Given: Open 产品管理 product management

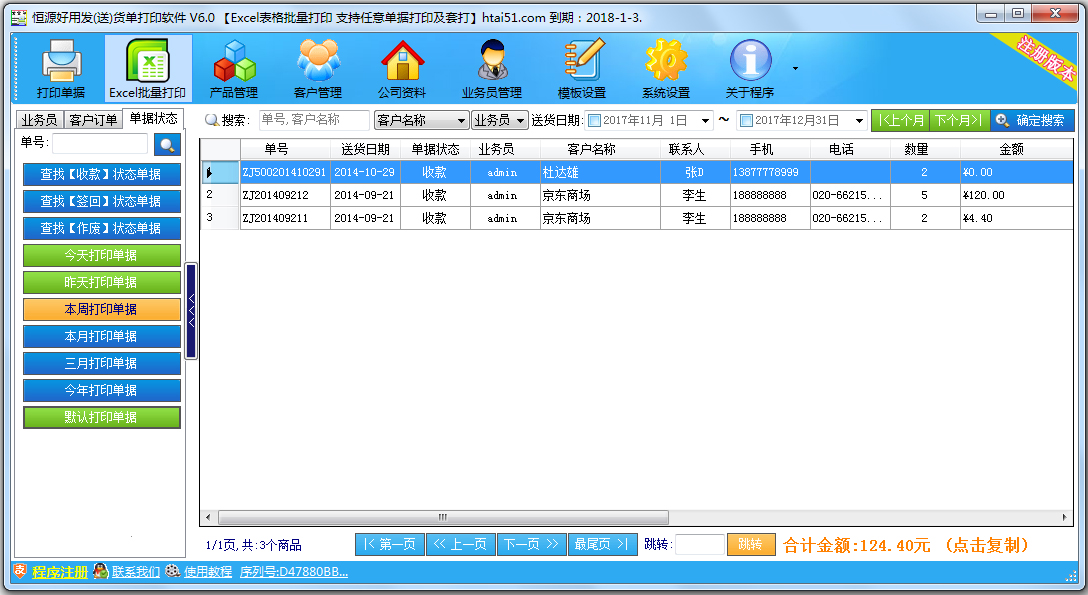Looking at the screenshot, I should (x=234, y=69).
